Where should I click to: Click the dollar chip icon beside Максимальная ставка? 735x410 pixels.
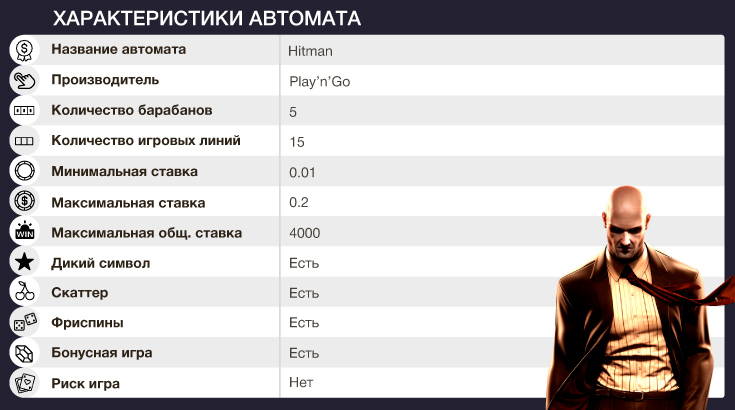pyautogui.click(x=23, y=202)
